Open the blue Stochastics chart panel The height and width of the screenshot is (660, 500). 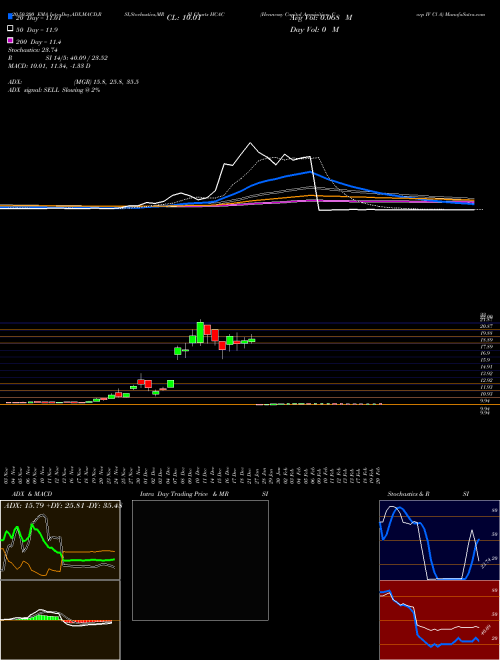pyautogui.click(x=439, y=540)
